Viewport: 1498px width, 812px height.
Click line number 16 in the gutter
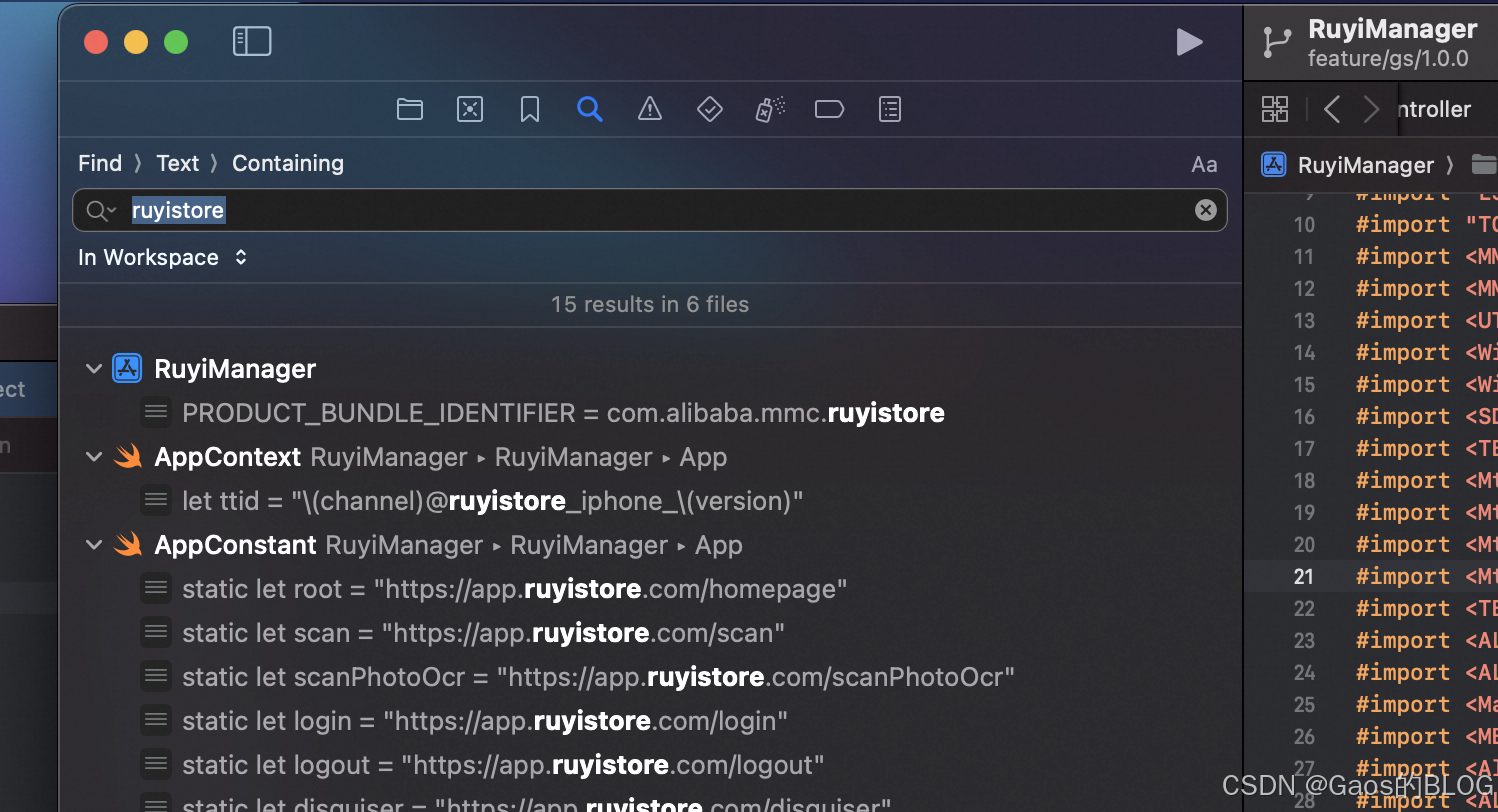[x=1304, y=416]
